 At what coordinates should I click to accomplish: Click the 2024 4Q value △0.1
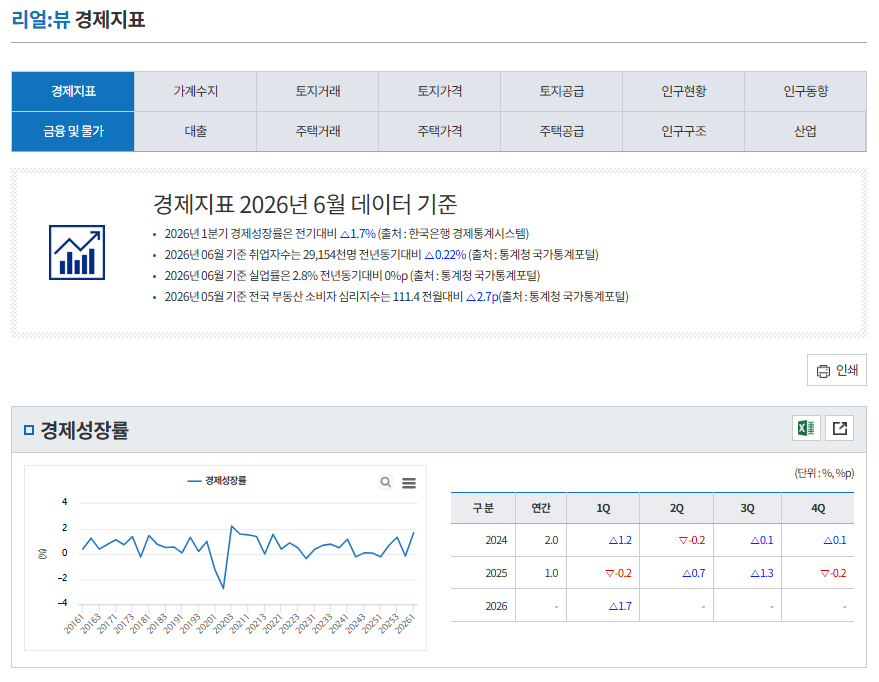point(835,540)
